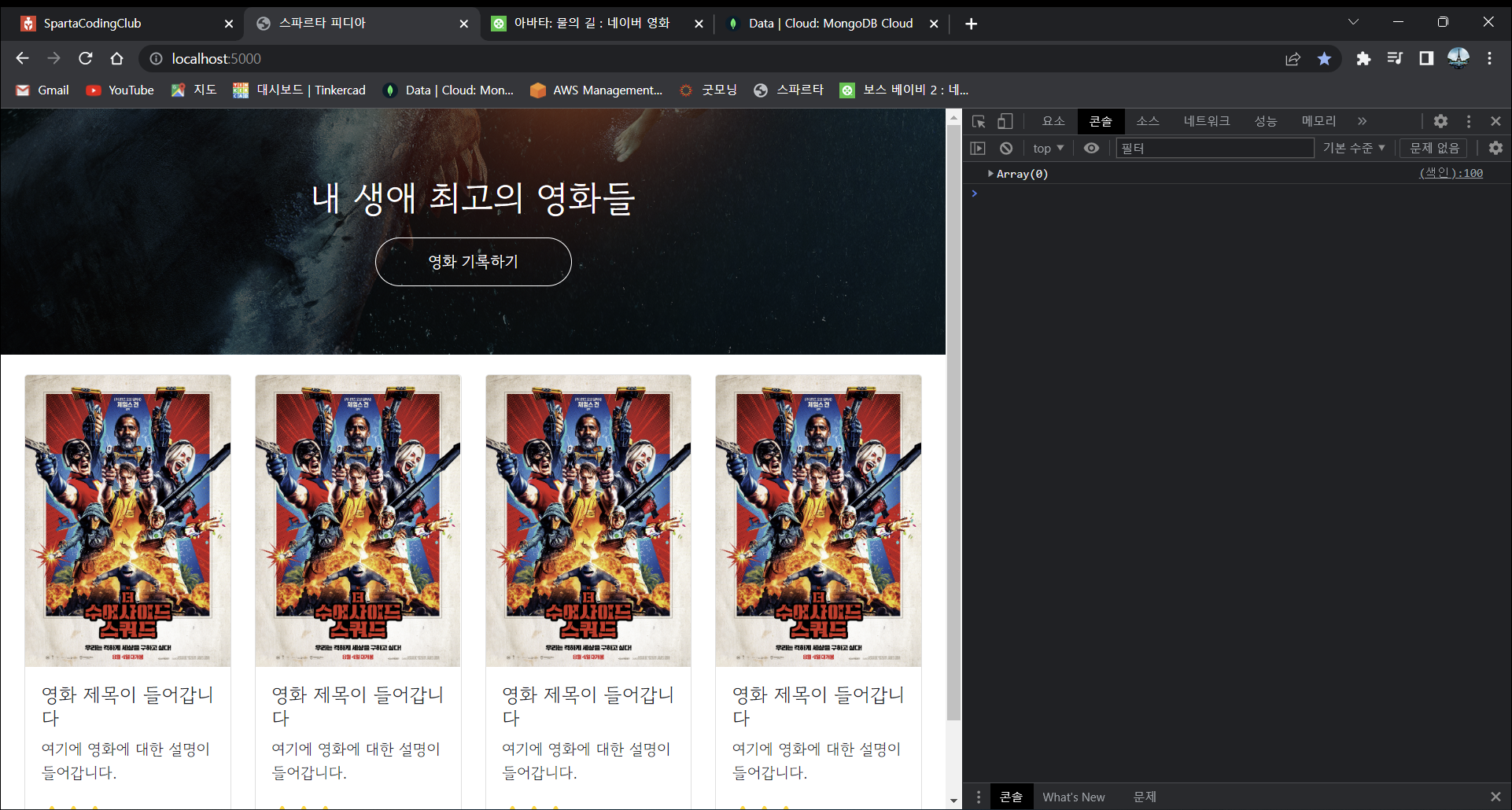Open the Chrome three-dot menu
This screenshot has height=810, width=1512.
click(x=1489, y=58)
